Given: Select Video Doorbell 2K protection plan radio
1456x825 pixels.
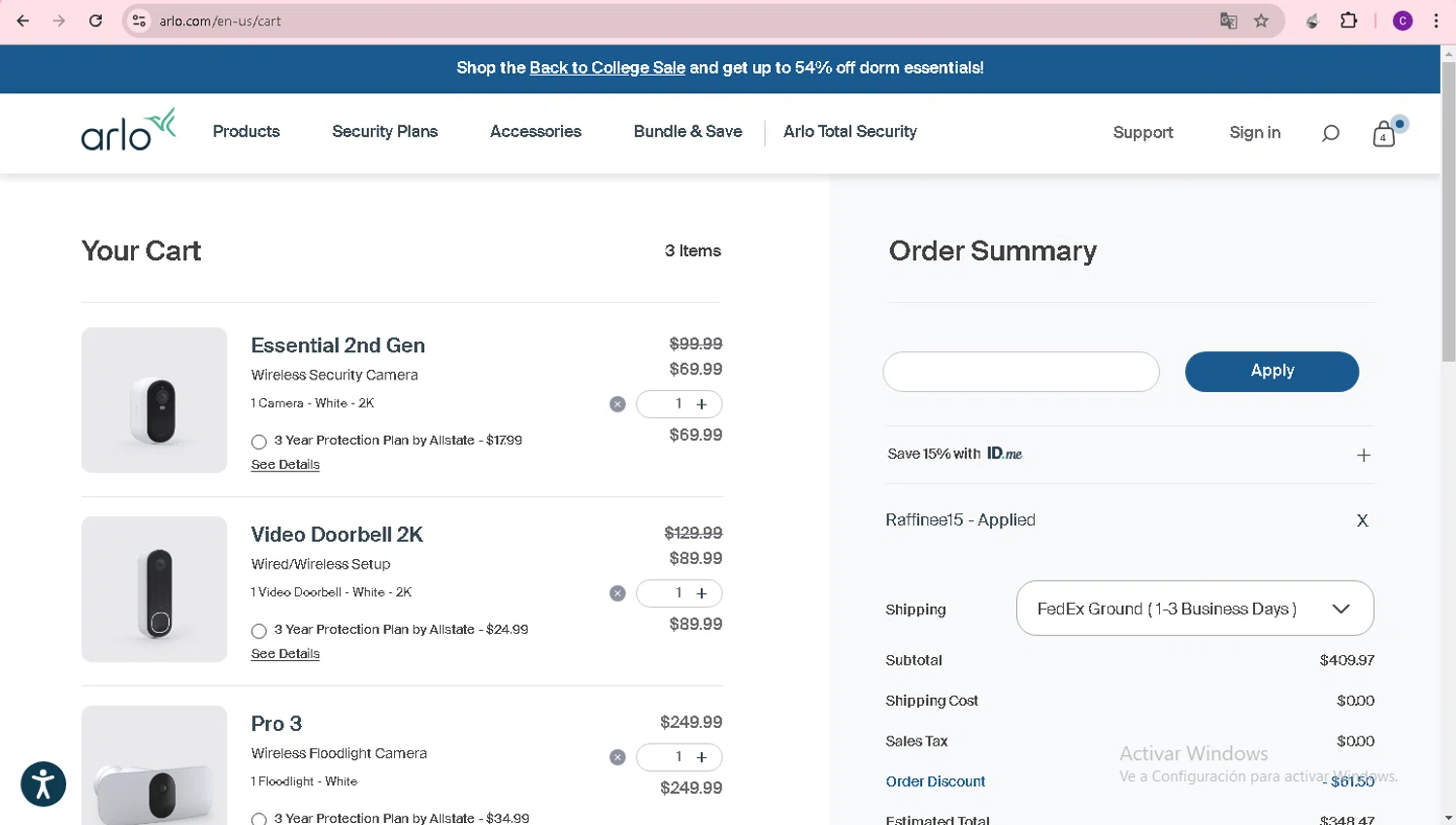Looking at the screenshot, I should (x=259, y=631).
